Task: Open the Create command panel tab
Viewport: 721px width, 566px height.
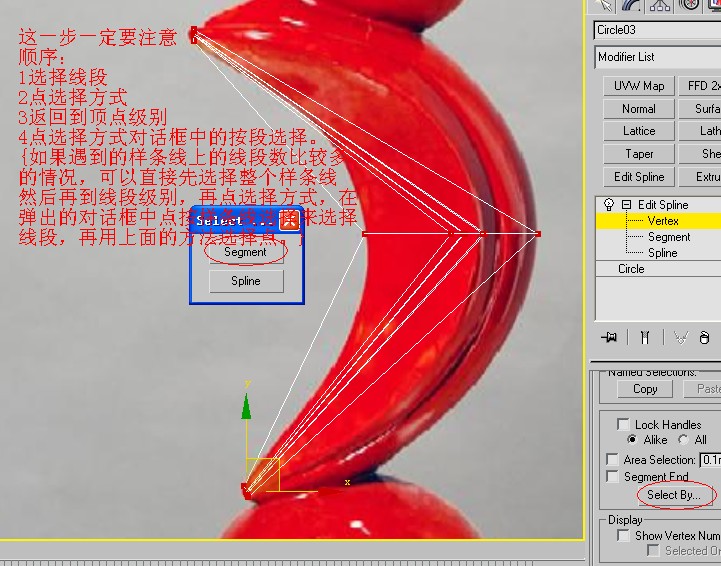Action: pos(604,5)
